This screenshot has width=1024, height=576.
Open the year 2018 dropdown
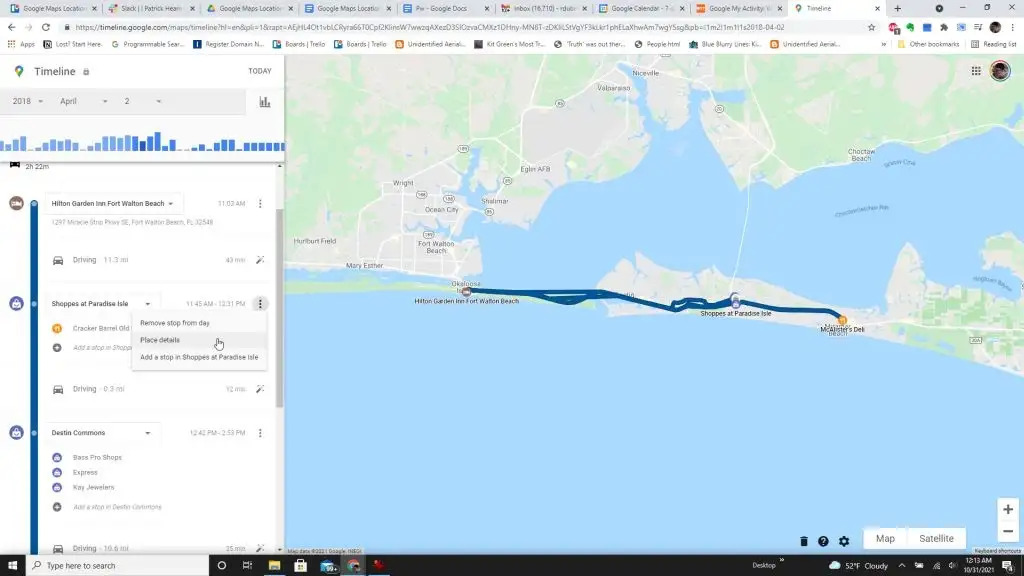(27, 101)
